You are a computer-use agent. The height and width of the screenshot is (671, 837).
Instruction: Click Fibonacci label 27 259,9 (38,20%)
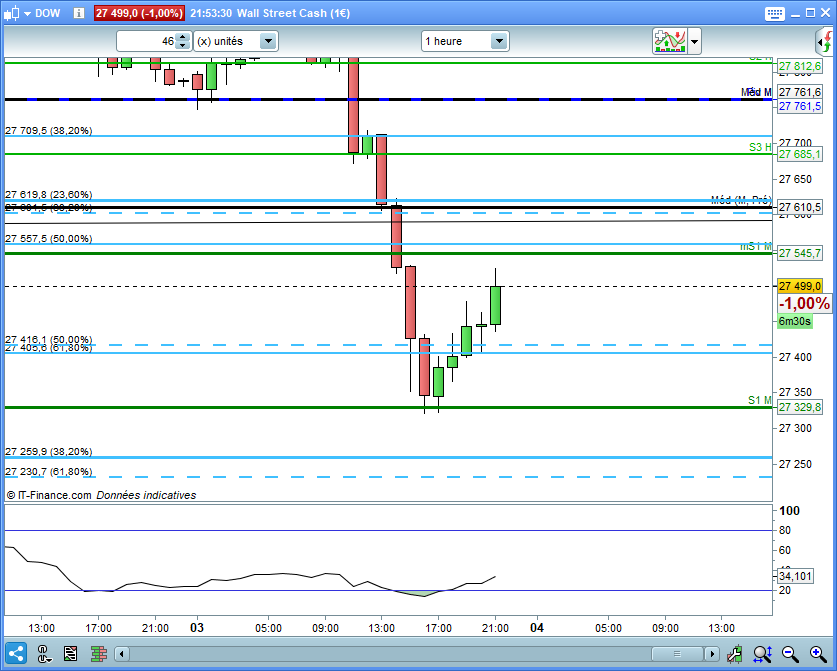point(49,452)
